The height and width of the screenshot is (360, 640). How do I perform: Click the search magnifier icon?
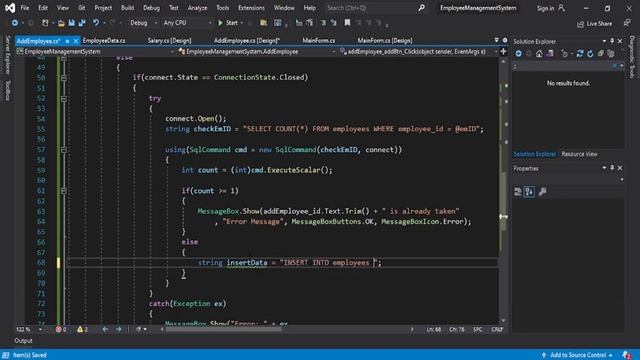coord(421,8)
